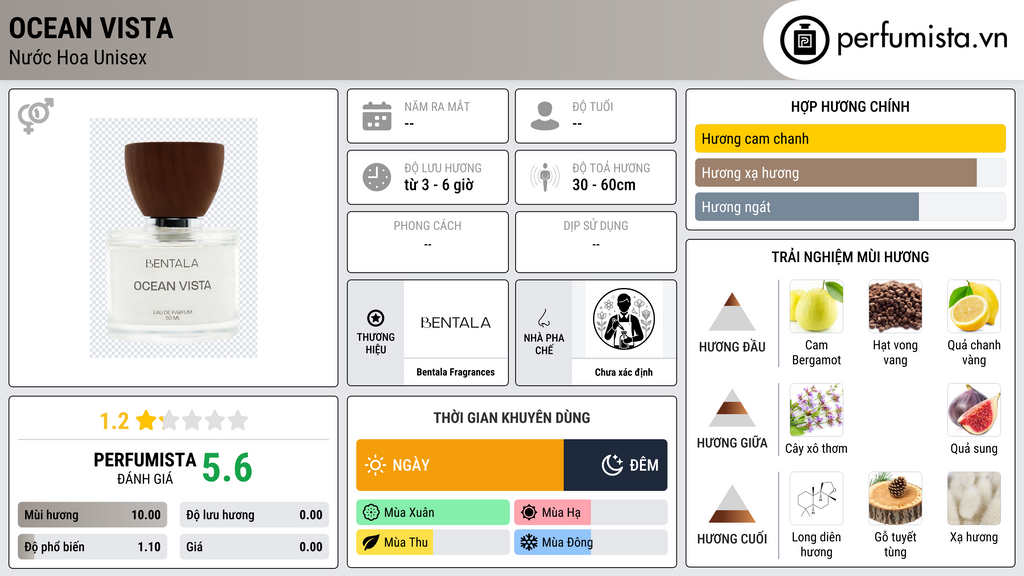Click the Mùa Hạ season bar
This screenshot has width=1024, height=576.
point(590,513)
